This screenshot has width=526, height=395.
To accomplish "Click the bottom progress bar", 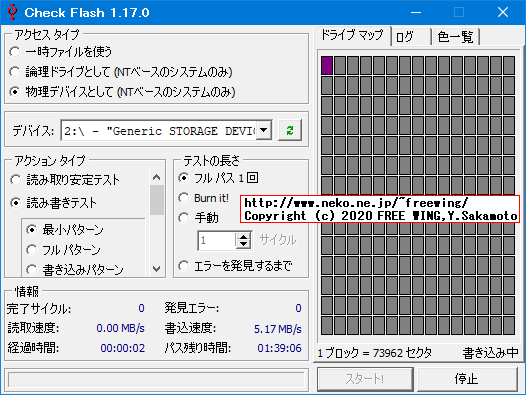I will pos(156,380).
